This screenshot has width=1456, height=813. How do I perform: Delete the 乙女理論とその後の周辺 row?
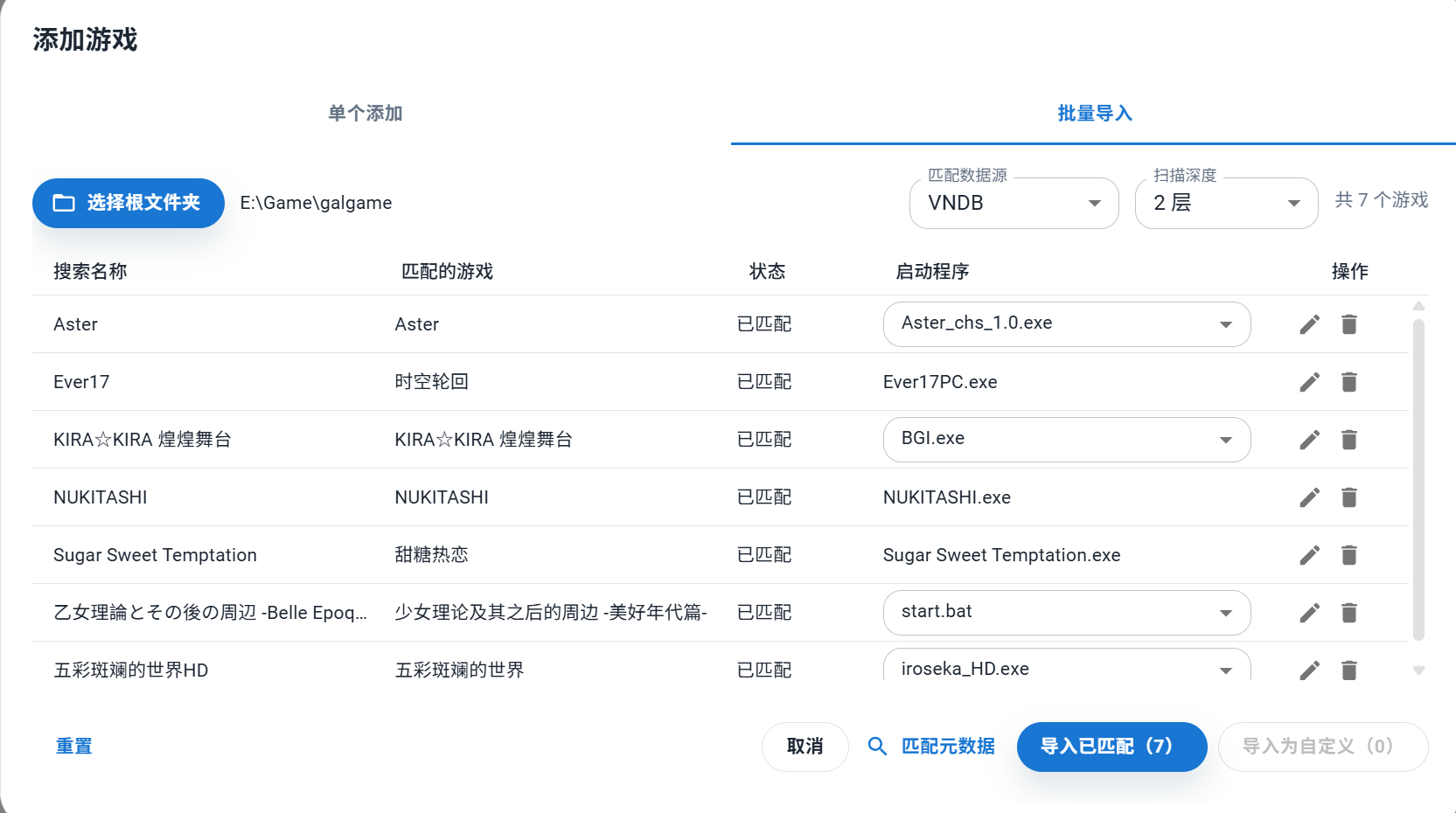pyautogui.click(x=1349, y=613)
